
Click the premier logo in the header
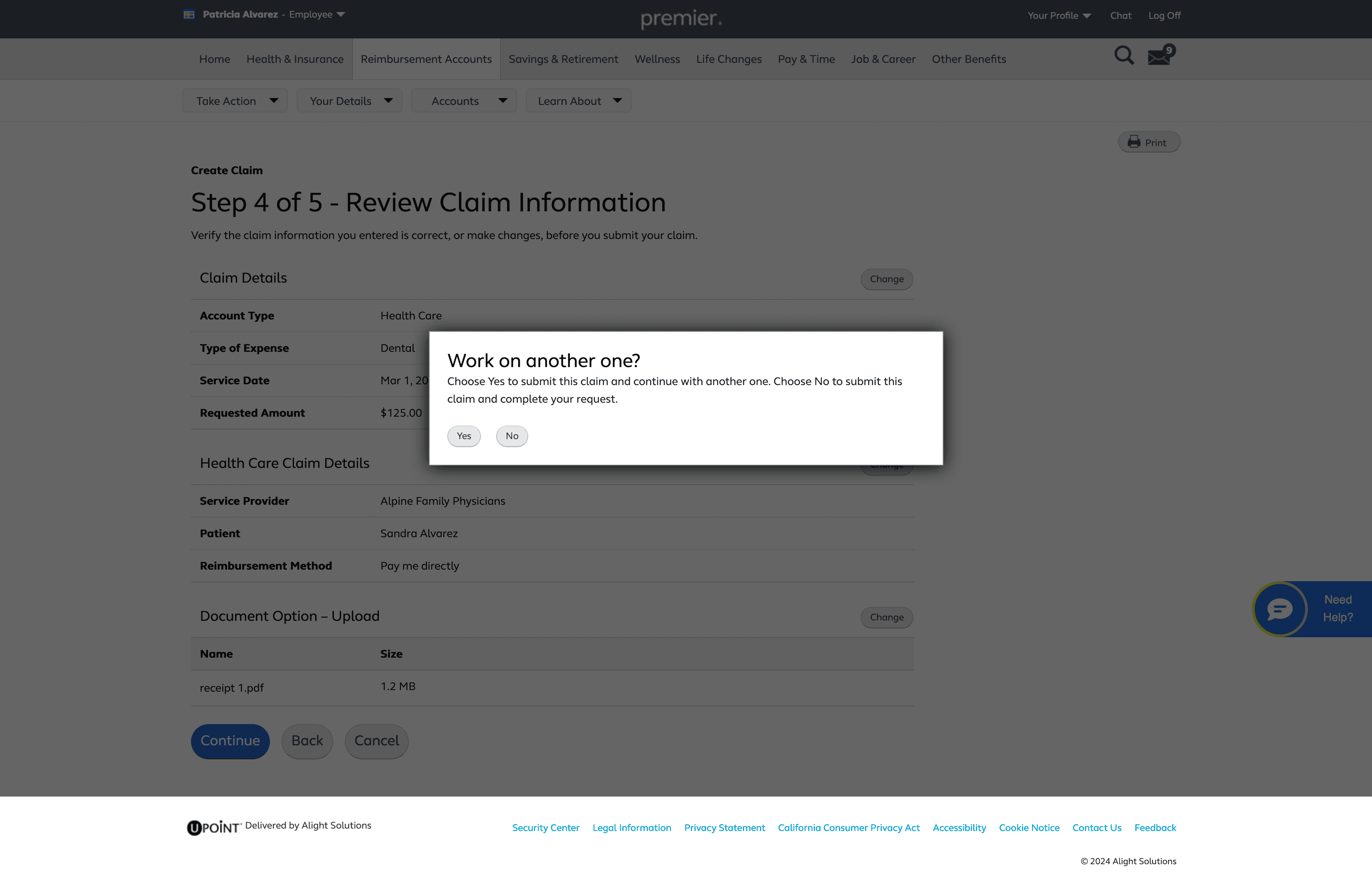[x=681, y=18]
